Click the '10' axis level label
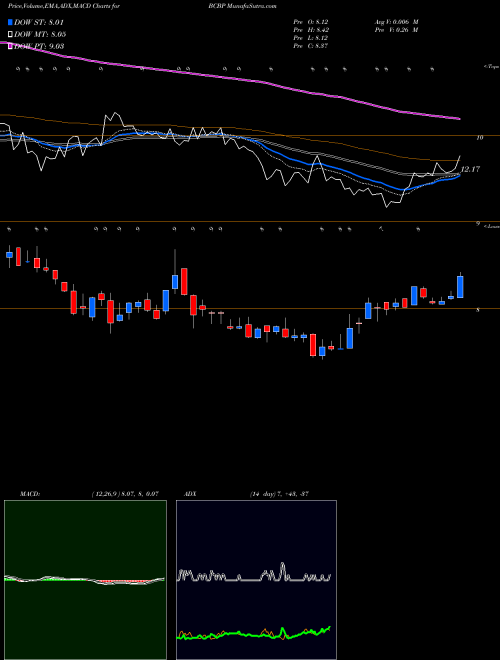Viewport: 500px width, 660px height. (480, 138)
